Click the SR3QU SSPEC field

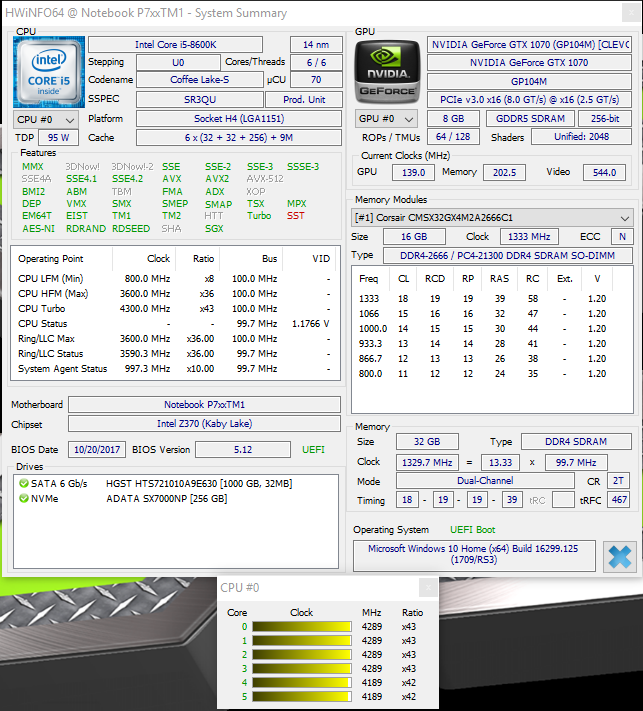[x=200, y=99]
